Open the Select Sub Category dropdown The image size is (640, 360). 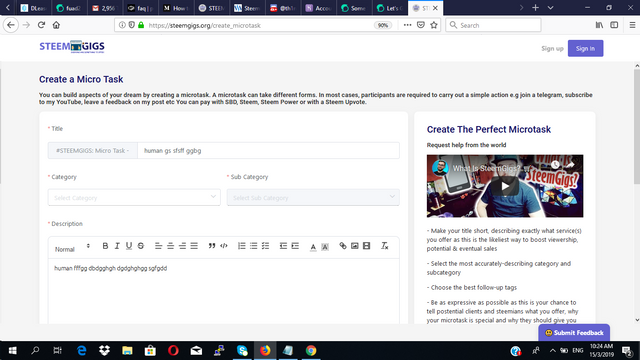[313, 198]
